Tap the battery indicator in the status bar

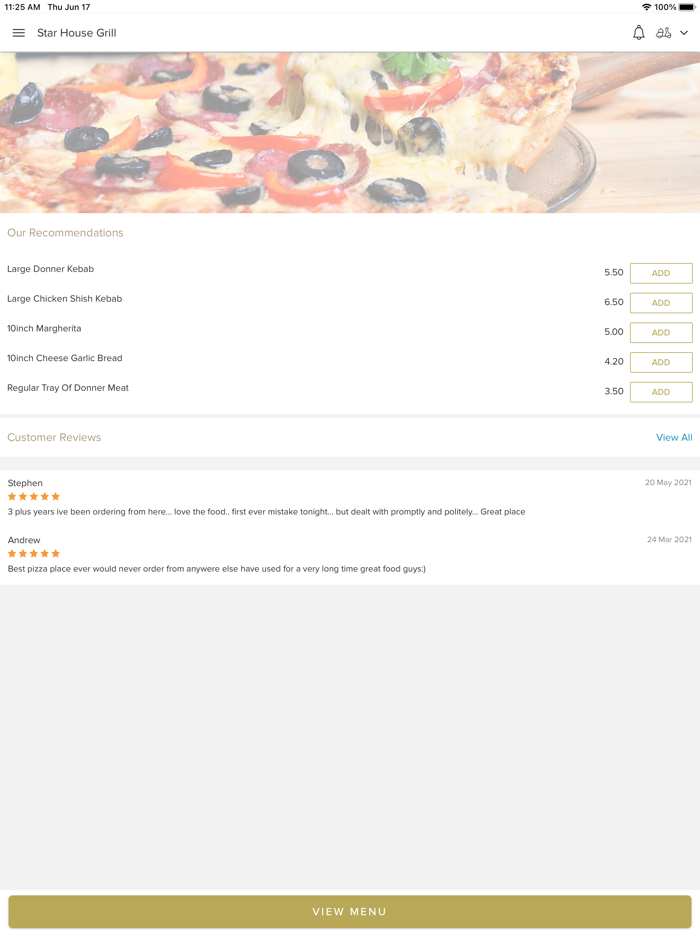(x=685, y=6)
